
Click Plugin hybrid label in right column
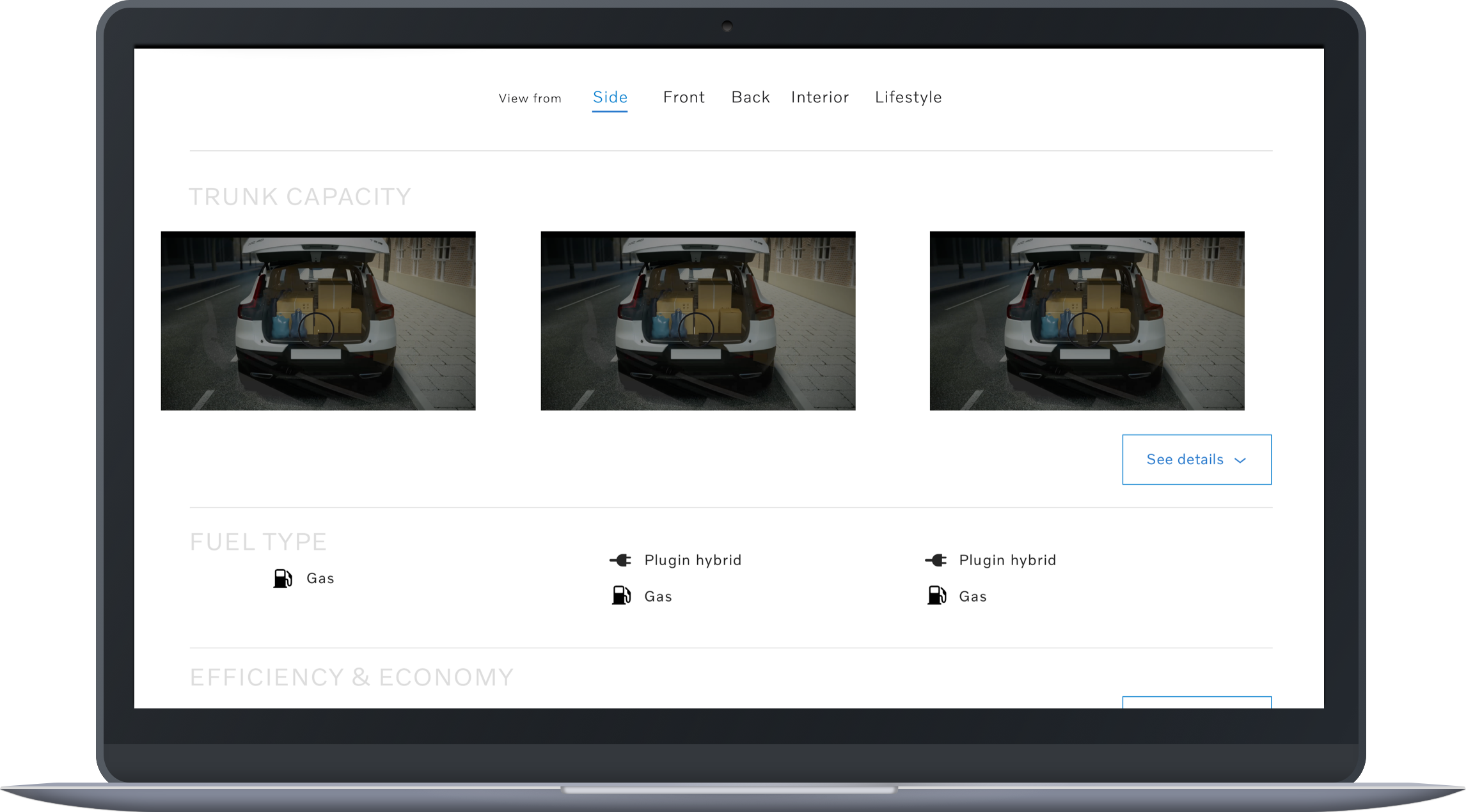pos(1007,561)
